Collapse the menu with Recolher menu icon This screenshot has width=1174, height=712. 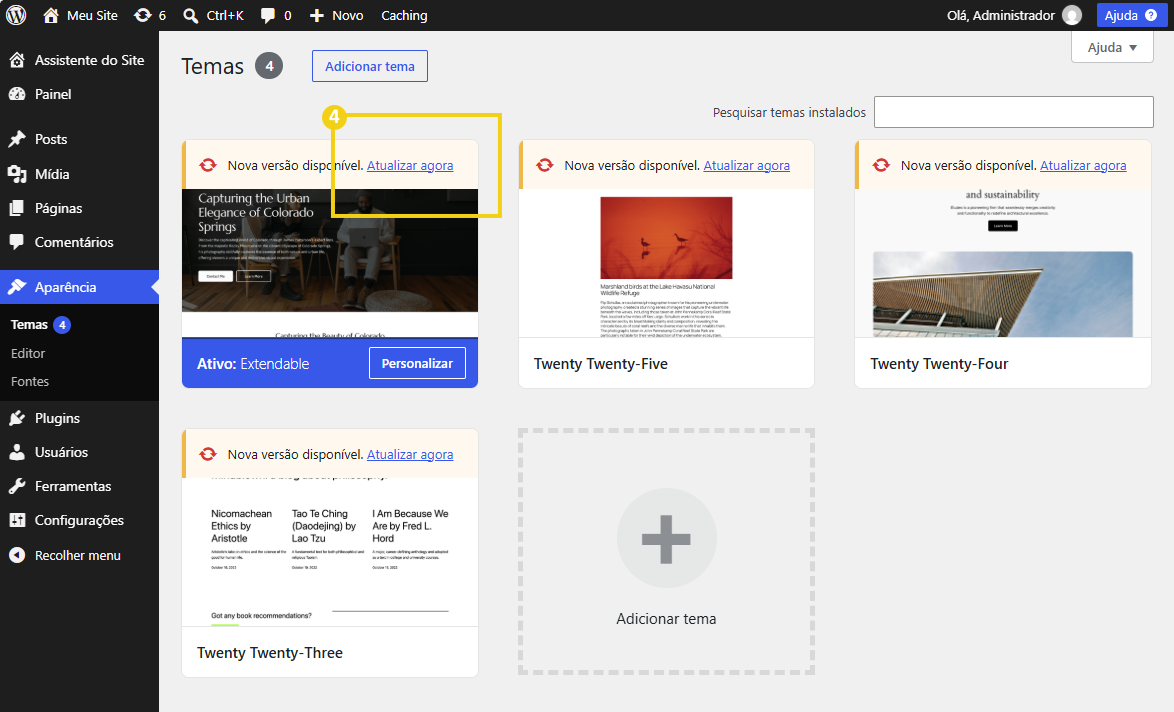(16, 555)
